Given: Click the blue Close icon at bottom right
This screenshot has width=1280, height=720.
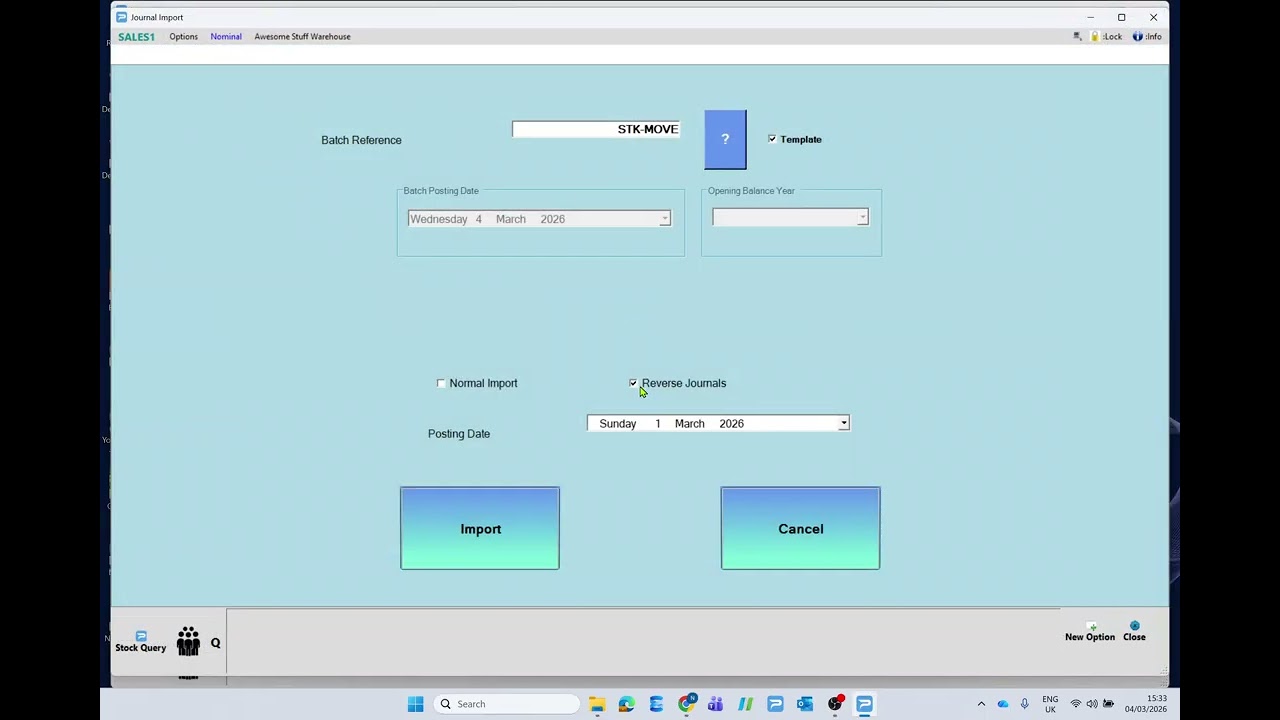Looking at the screenshot, I should 1134,632.
